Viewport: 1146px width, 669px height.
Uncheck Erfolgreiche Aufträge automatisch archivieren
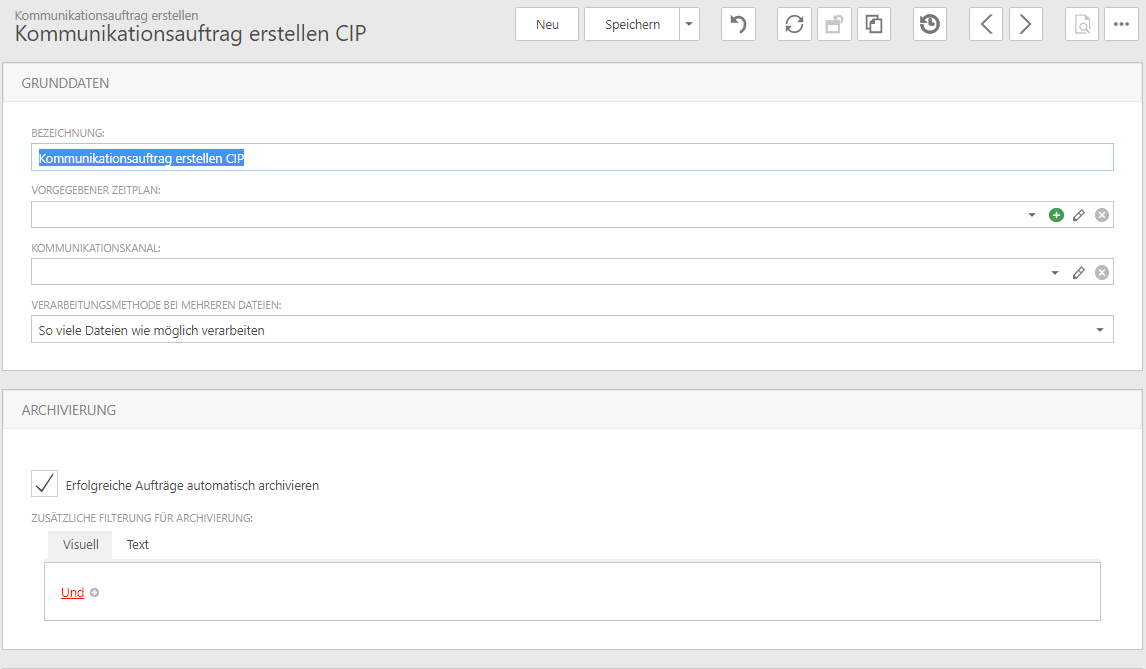click(x=45, y=484)
